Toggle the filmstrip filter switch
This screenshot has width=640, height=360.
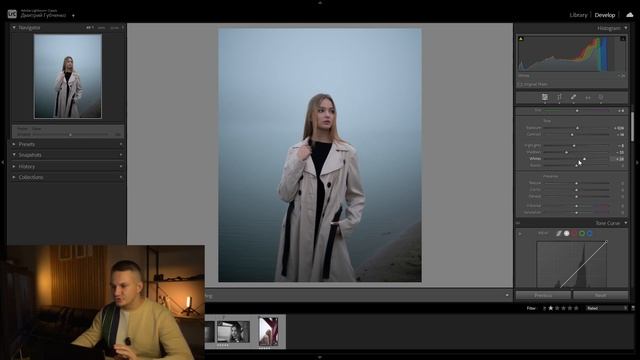tap(633, 308)
